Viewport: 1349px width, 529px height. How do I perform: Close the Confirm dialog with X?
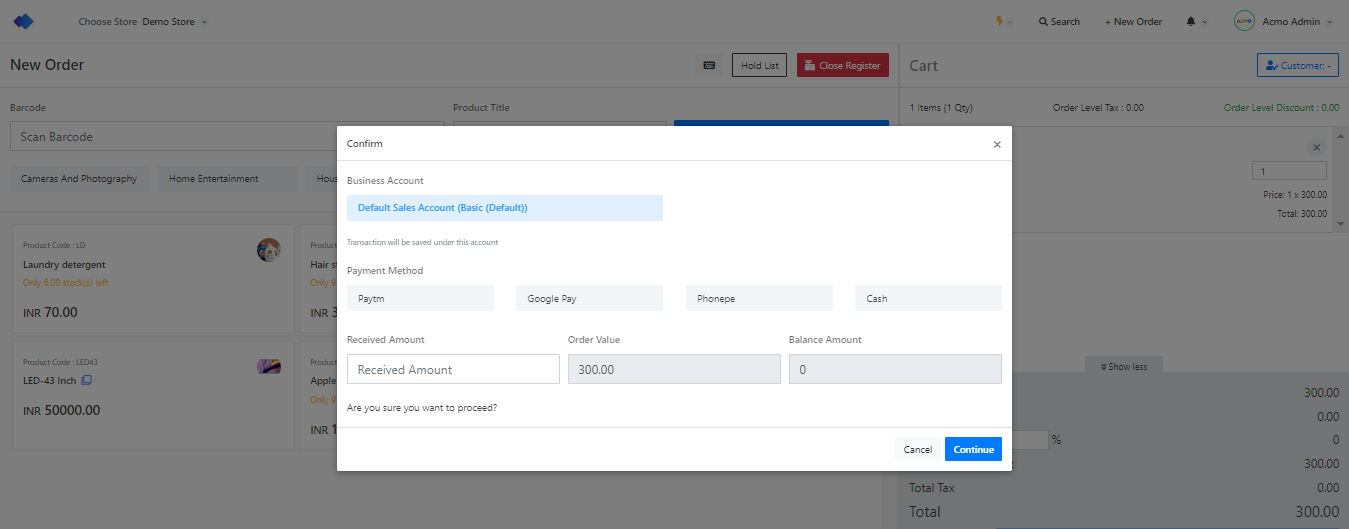[996, 144]
